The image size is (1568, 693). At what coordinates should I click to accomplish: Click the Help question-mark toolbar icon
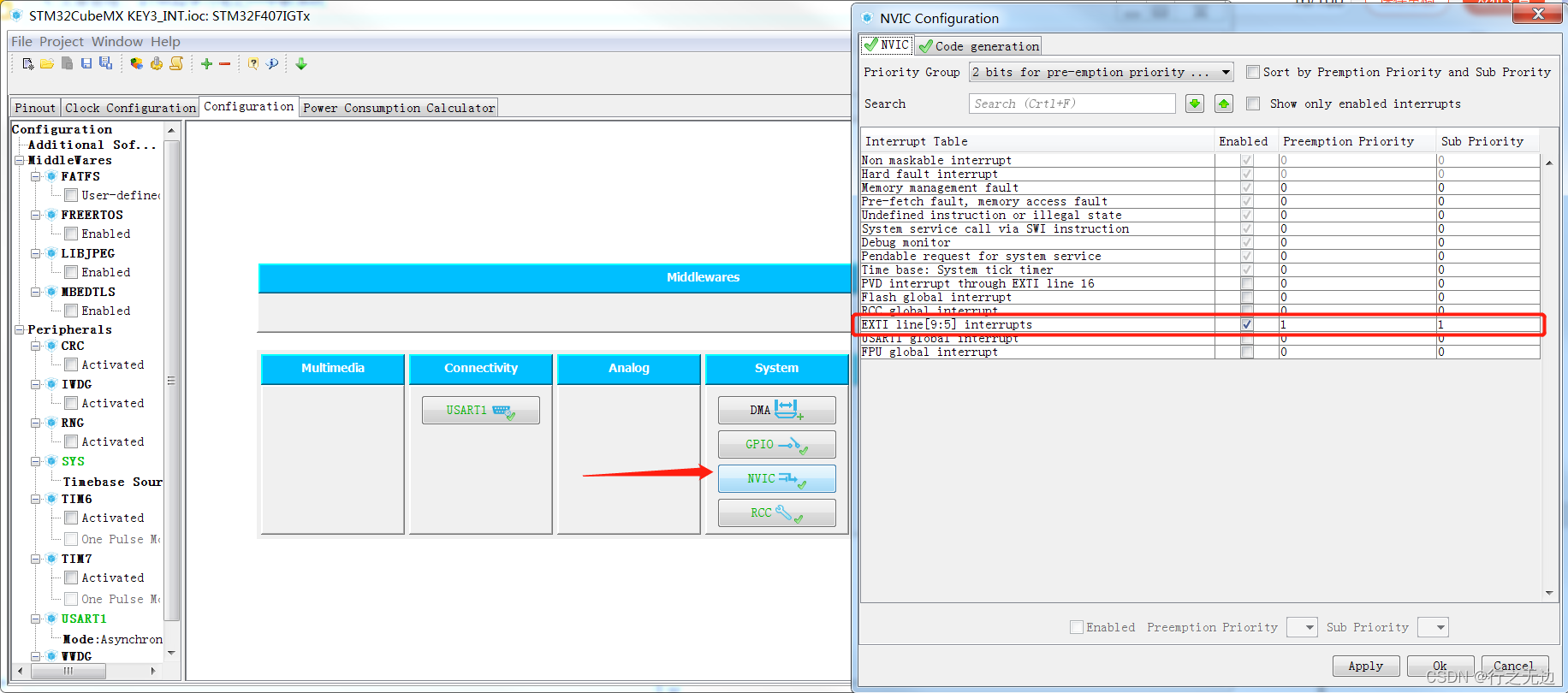click(253, 64)
